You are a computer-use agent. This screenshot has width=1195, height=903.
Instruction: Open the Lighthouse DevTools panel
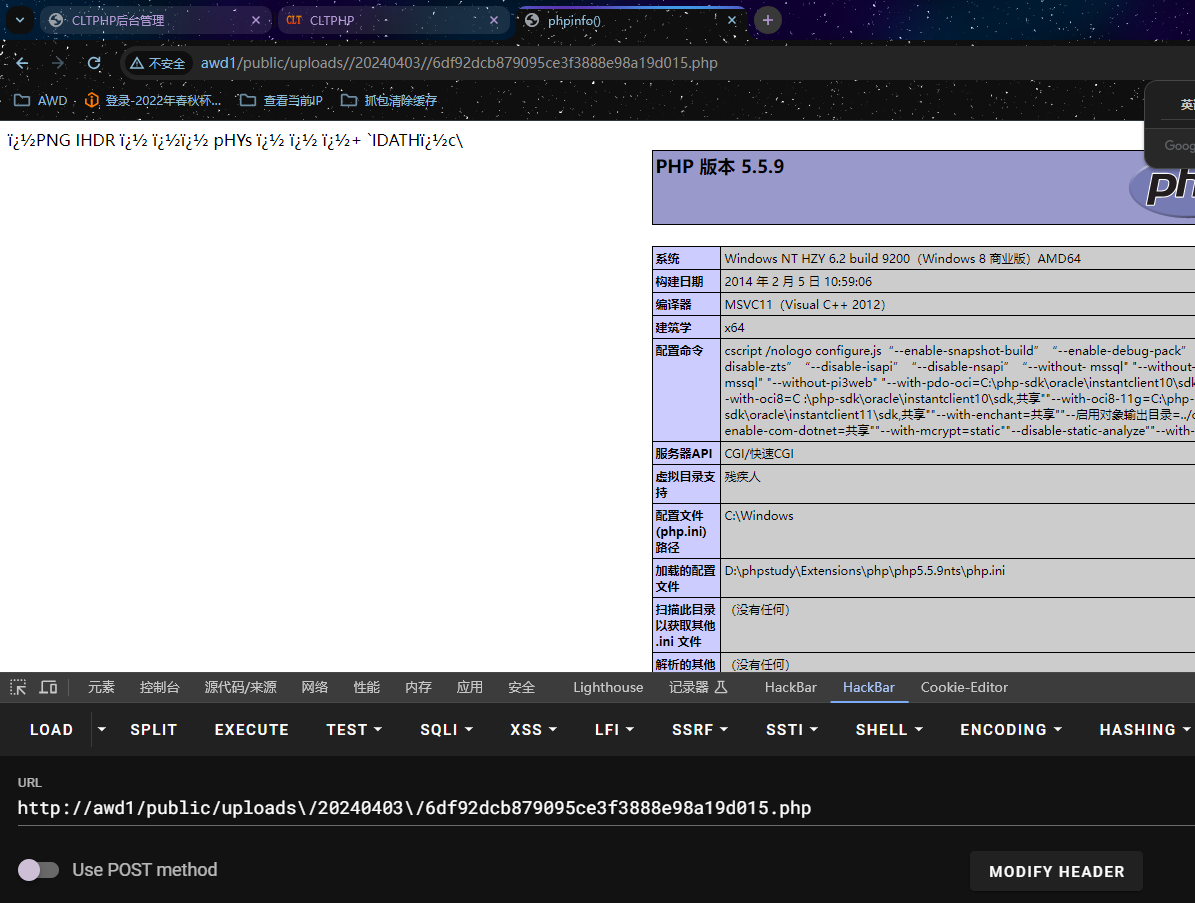[x=608, y=687]
